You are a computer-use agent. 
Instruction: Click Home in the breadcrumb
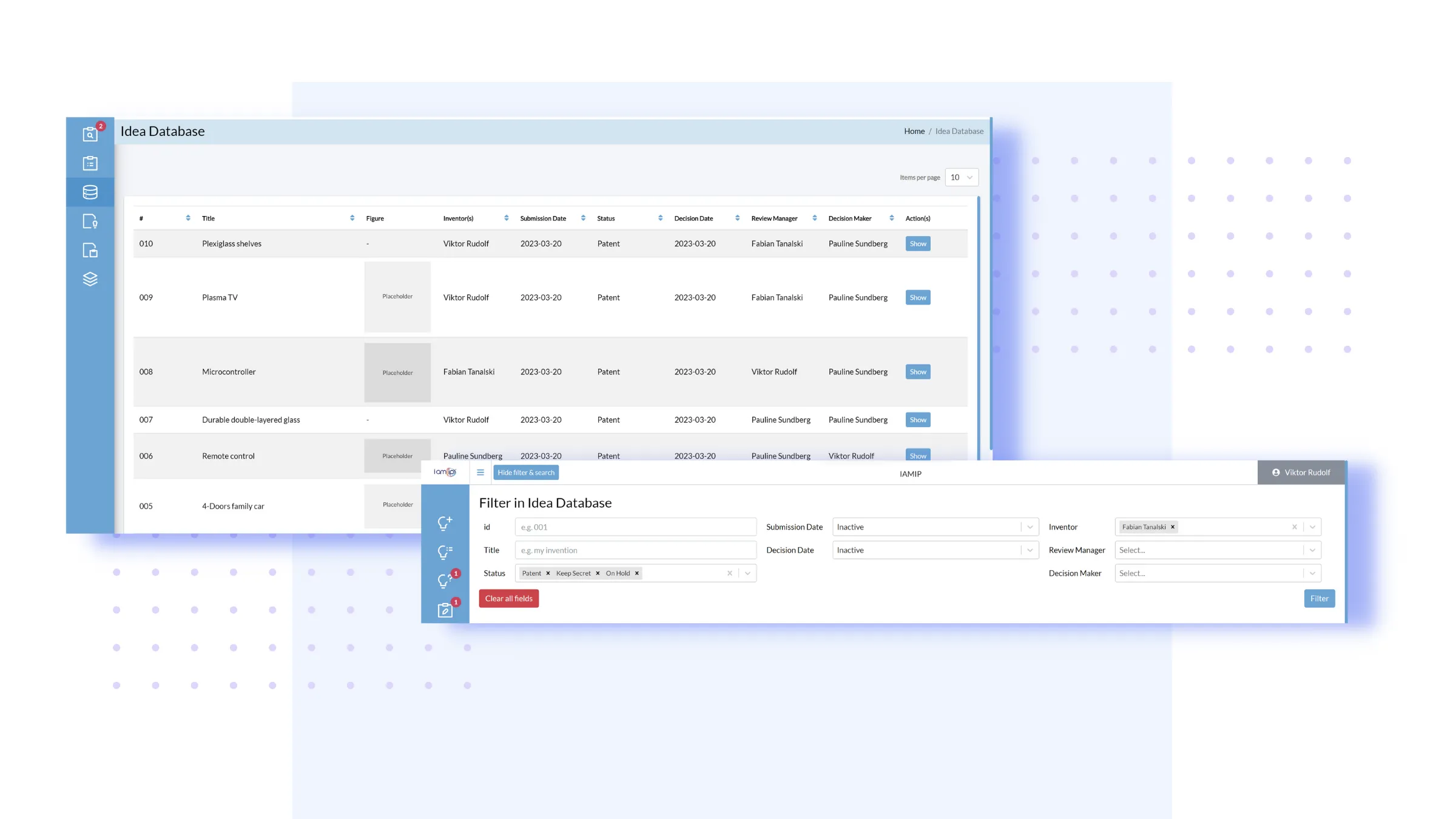[x=914, y=131]
